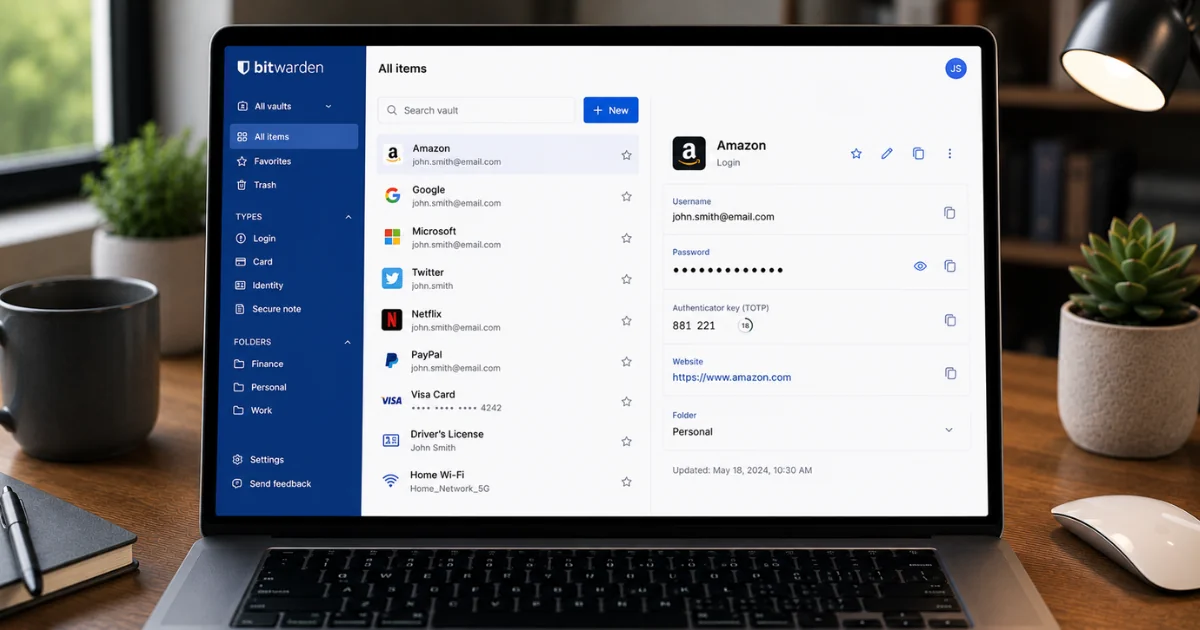Select the PayPal list entry
Viewport: 1200px width, 630px height.
coord(508,361)
